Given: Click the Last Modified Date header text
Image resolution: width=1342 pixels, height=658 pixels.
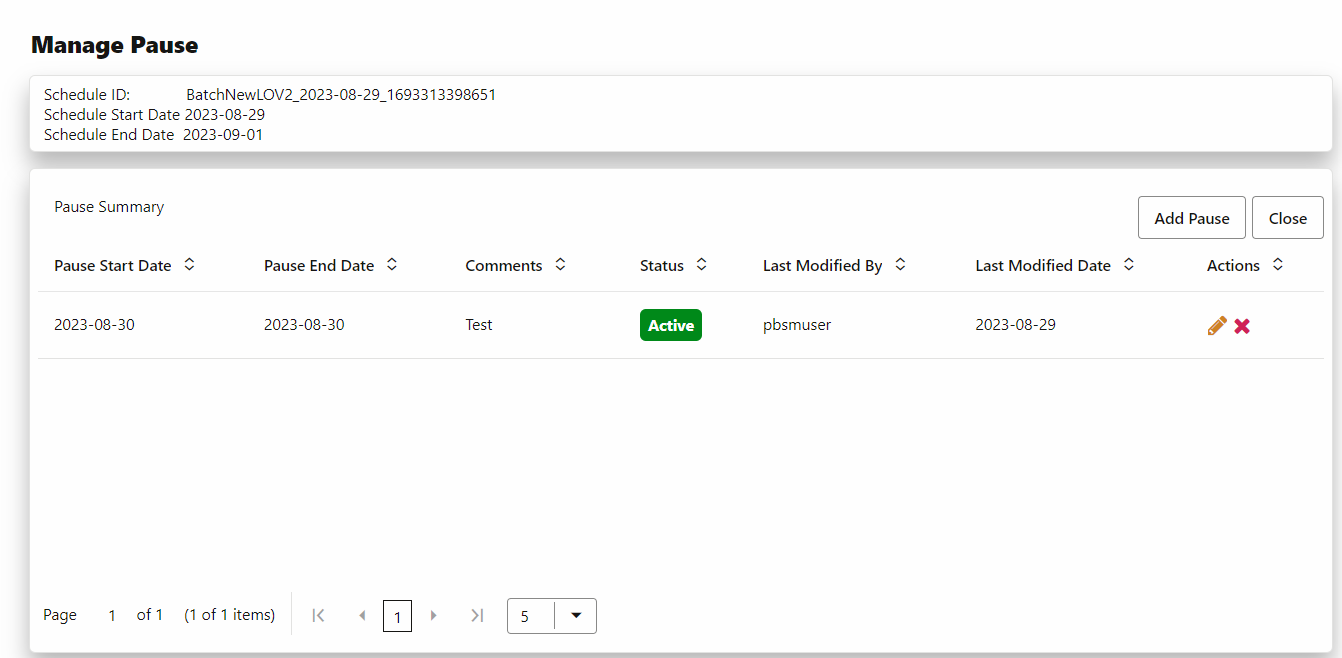Looking at the screenshot, I should (x=1043, y=266).
